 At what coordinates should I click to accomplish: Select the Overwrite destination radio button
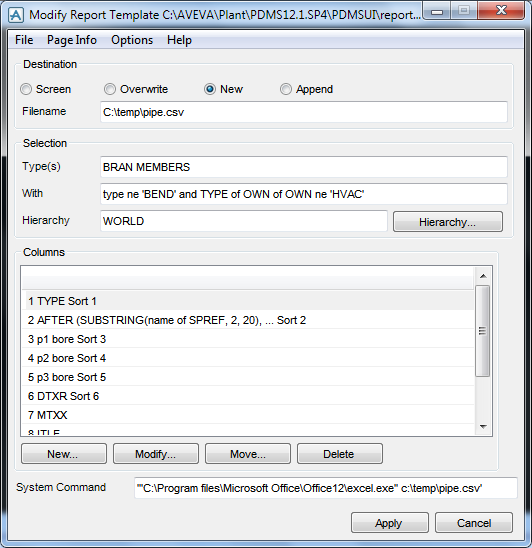click(110, 89)
